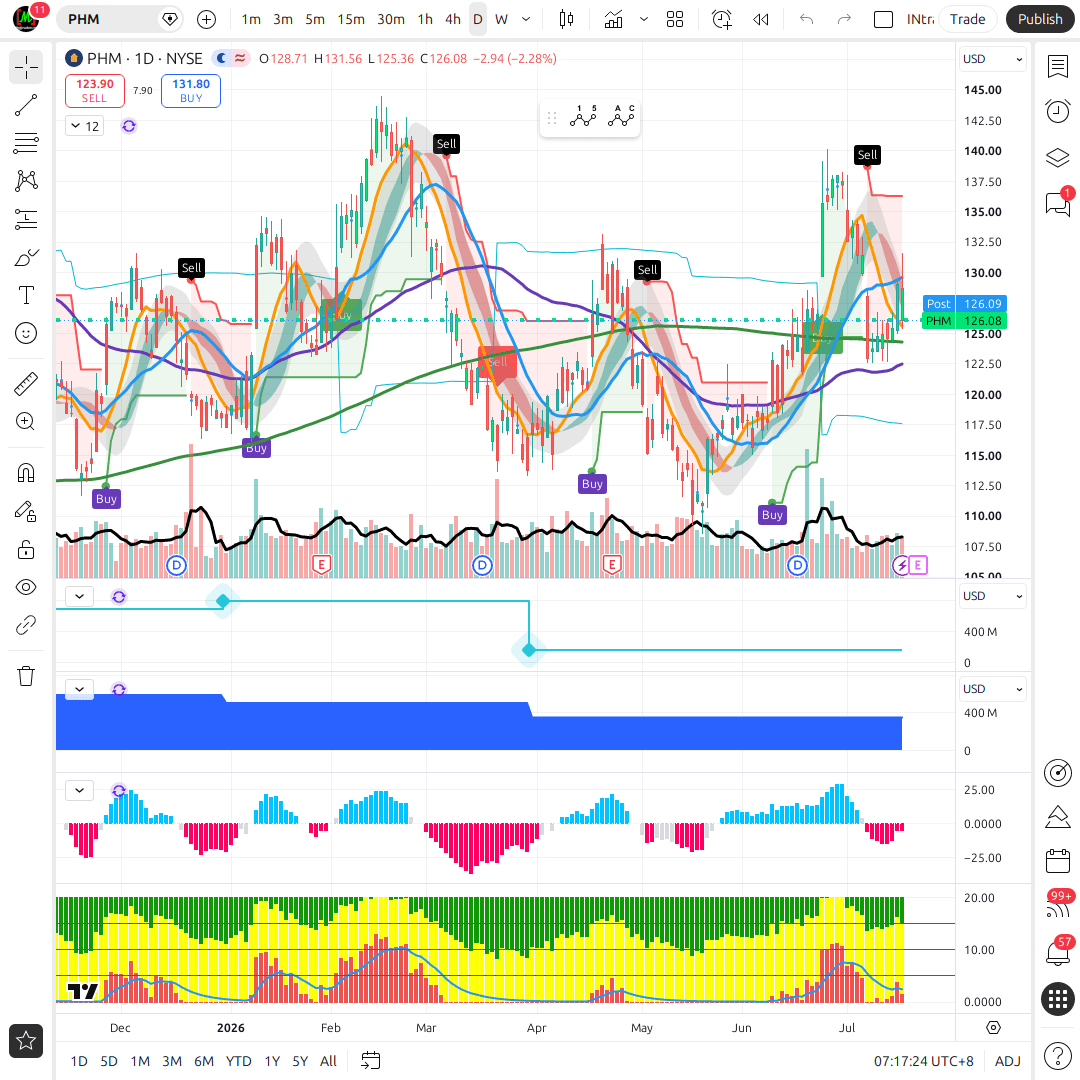Open the notifications bell icon
Image resolution: width=1080 pixels, height=1080 pixels.
click(x=1058, y=953)
